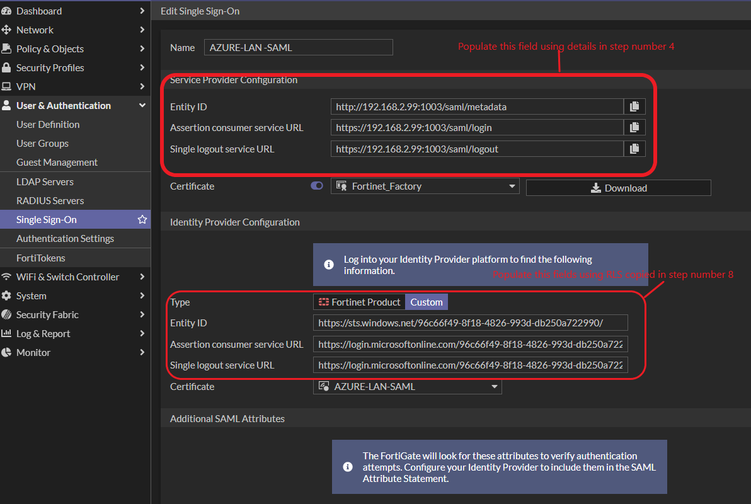Screen dimensions: 751x504
Task: Click the Dashboard gauge icon
Action: click(6, 11)
